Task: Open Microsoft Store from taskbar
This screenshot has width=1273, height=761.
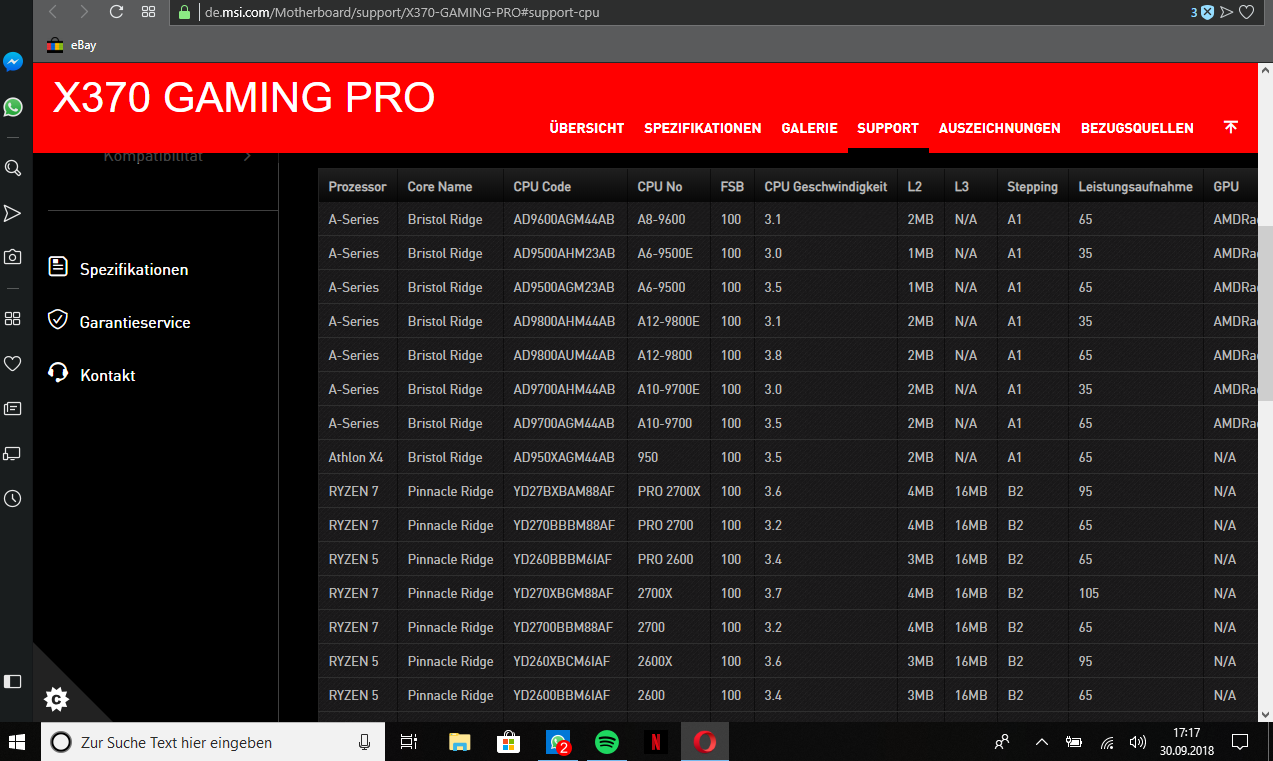Action: click(509, 742)
